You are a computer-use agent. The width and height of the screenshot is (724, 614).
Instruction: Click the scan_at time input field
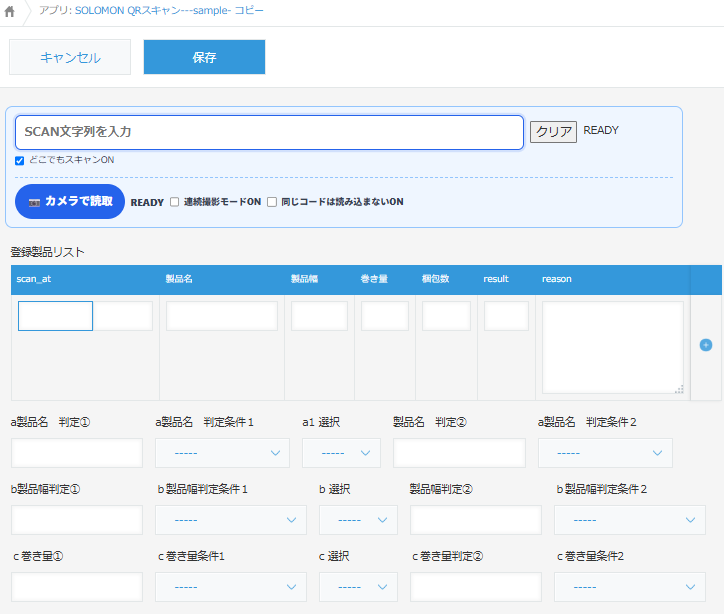coord(123,316)
